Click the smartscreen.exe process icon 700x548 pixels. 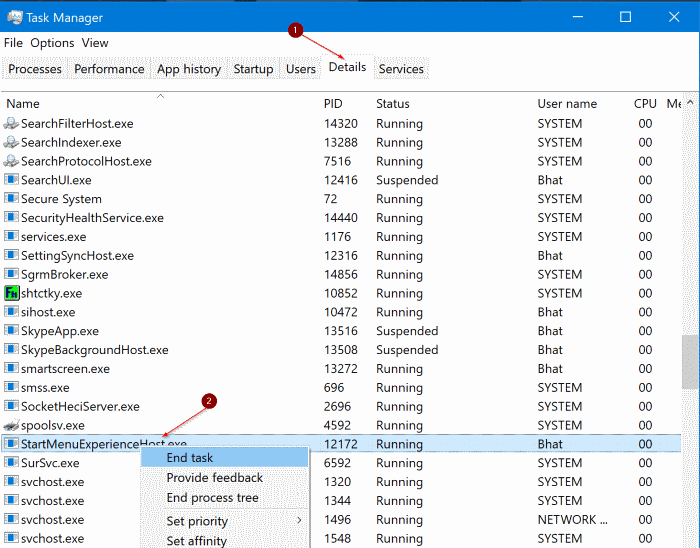(11, 369)
